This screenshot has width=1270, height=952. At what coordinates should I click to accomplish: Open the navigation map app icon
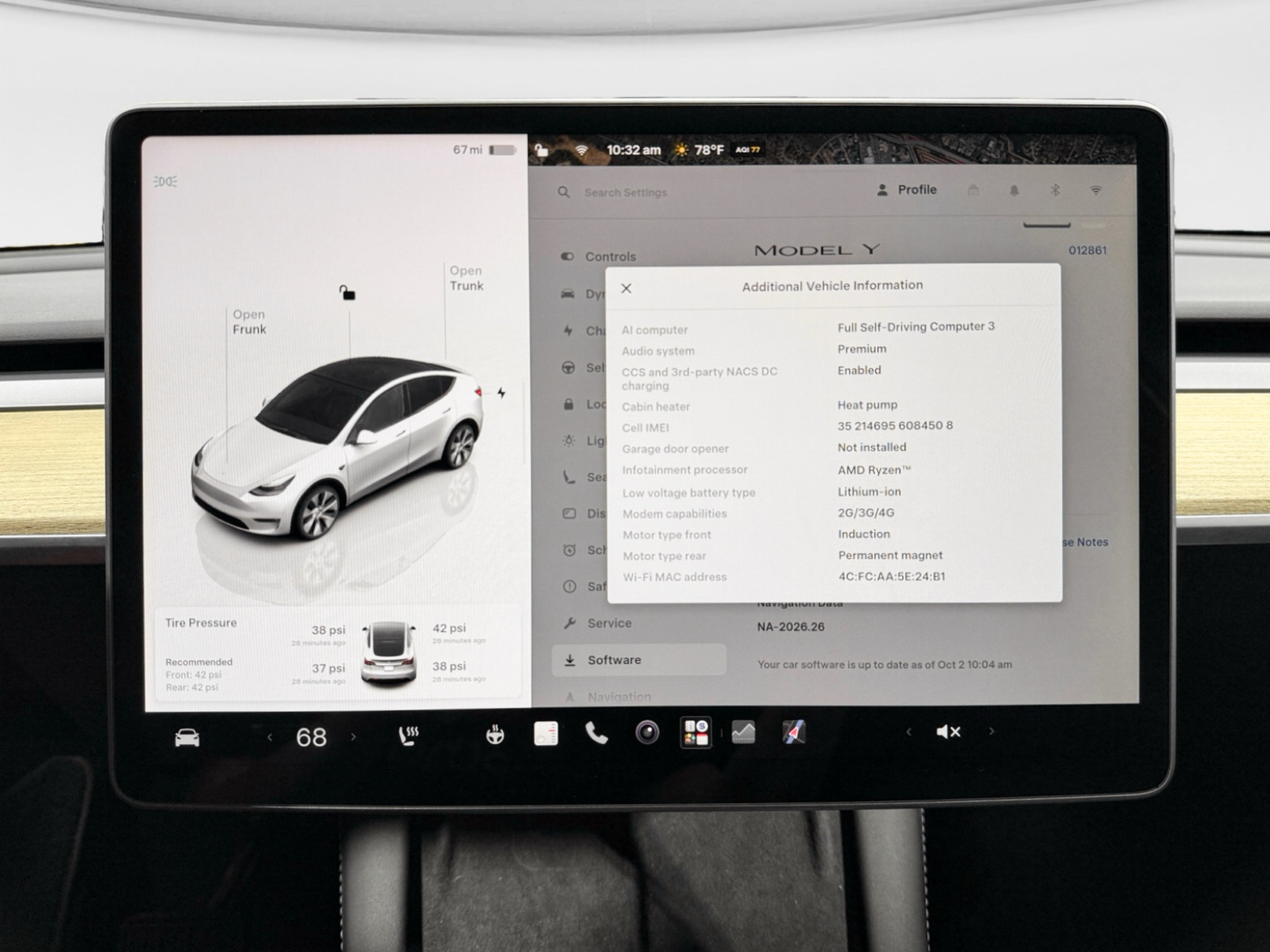tap(794, 732)
